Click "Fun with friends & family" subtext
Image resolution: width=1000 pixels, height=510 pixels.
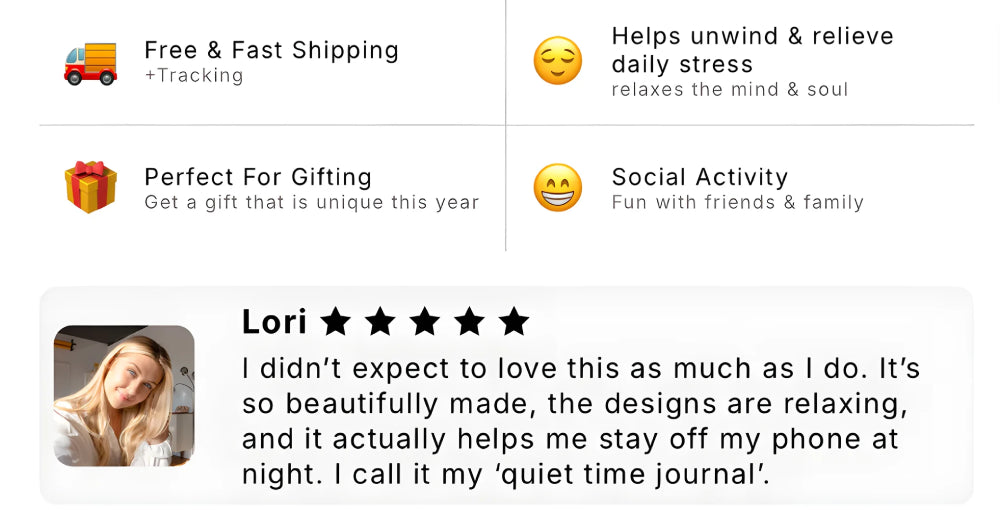[x=737, y=203]
